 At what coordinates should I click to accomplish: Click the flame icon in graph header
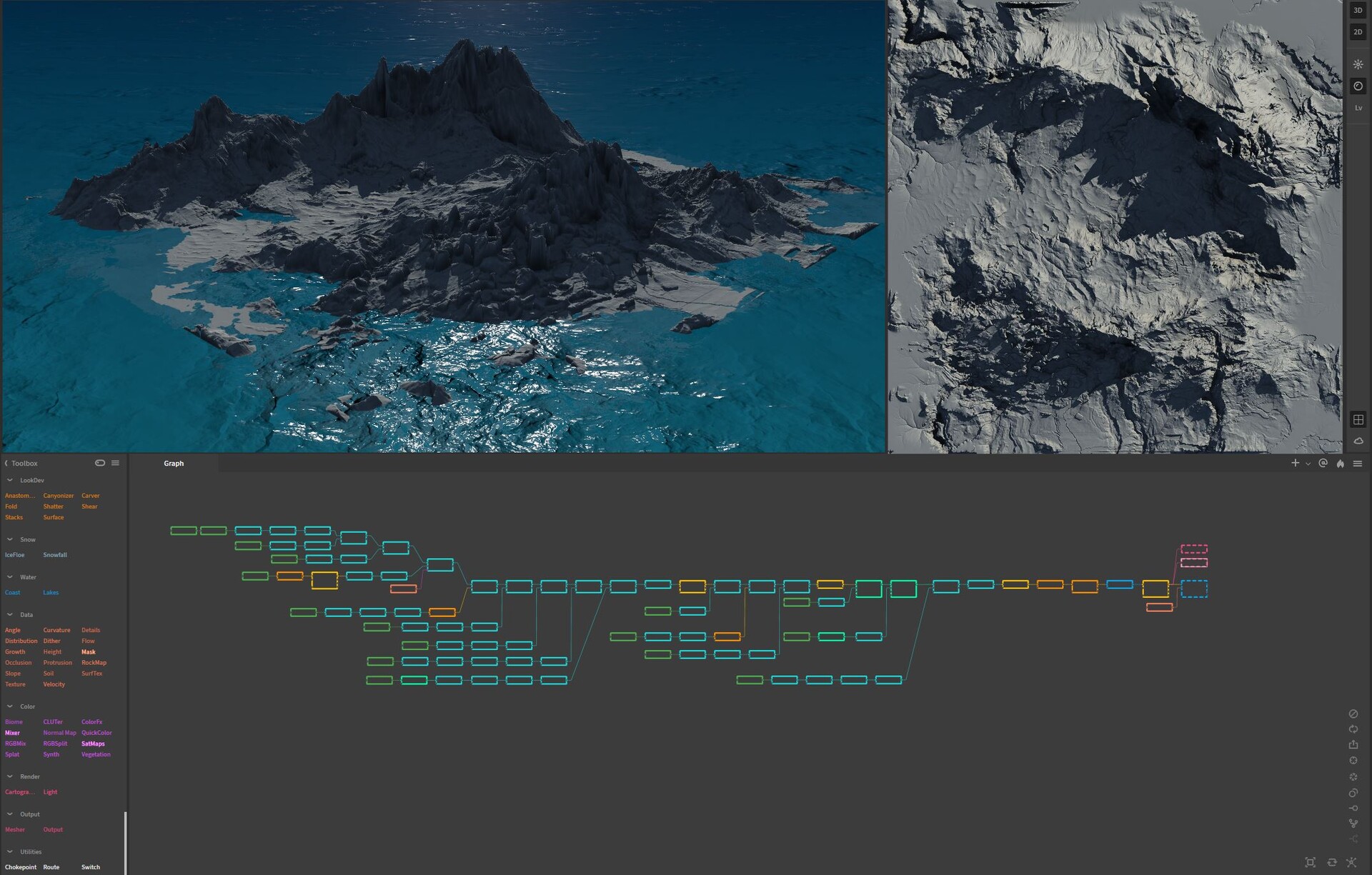tap(1341, 464)
